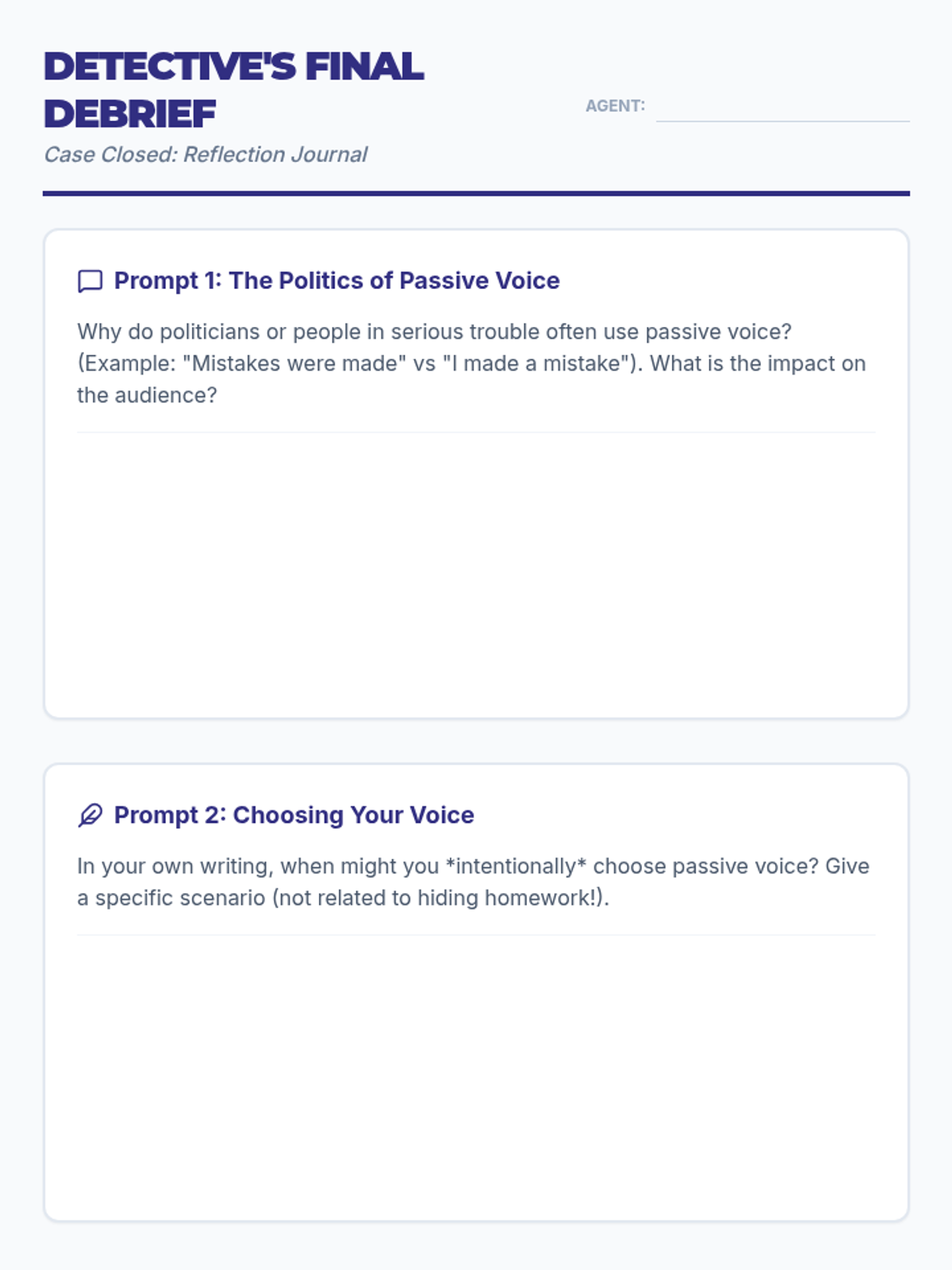Click the word DEBRIEF in the title
This screenshot has width=952, height=1270.
click(x=129, y=114)
